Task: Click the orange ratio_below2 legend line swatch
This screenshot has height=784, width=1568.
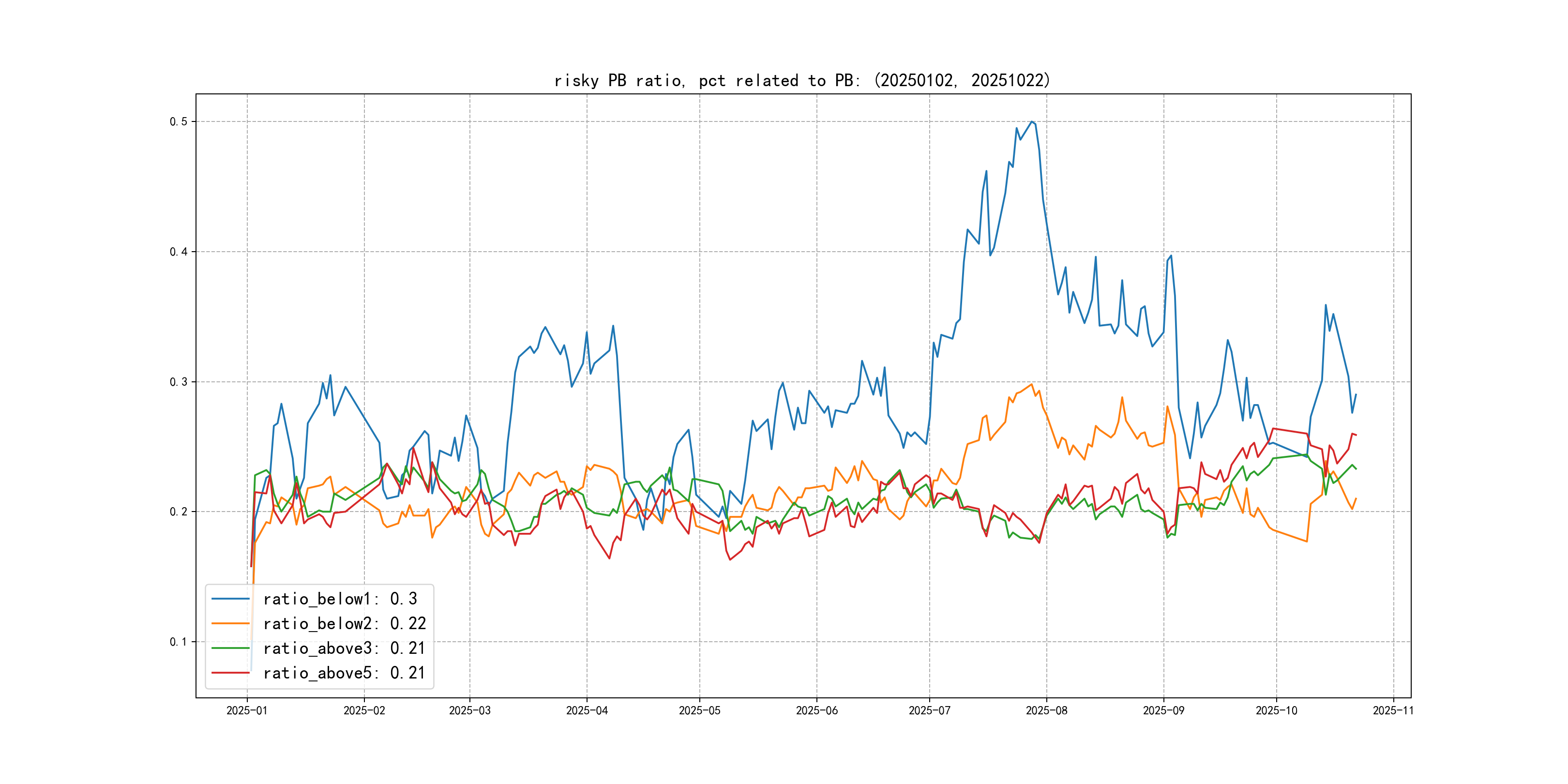Action: [x=230, y=623]
